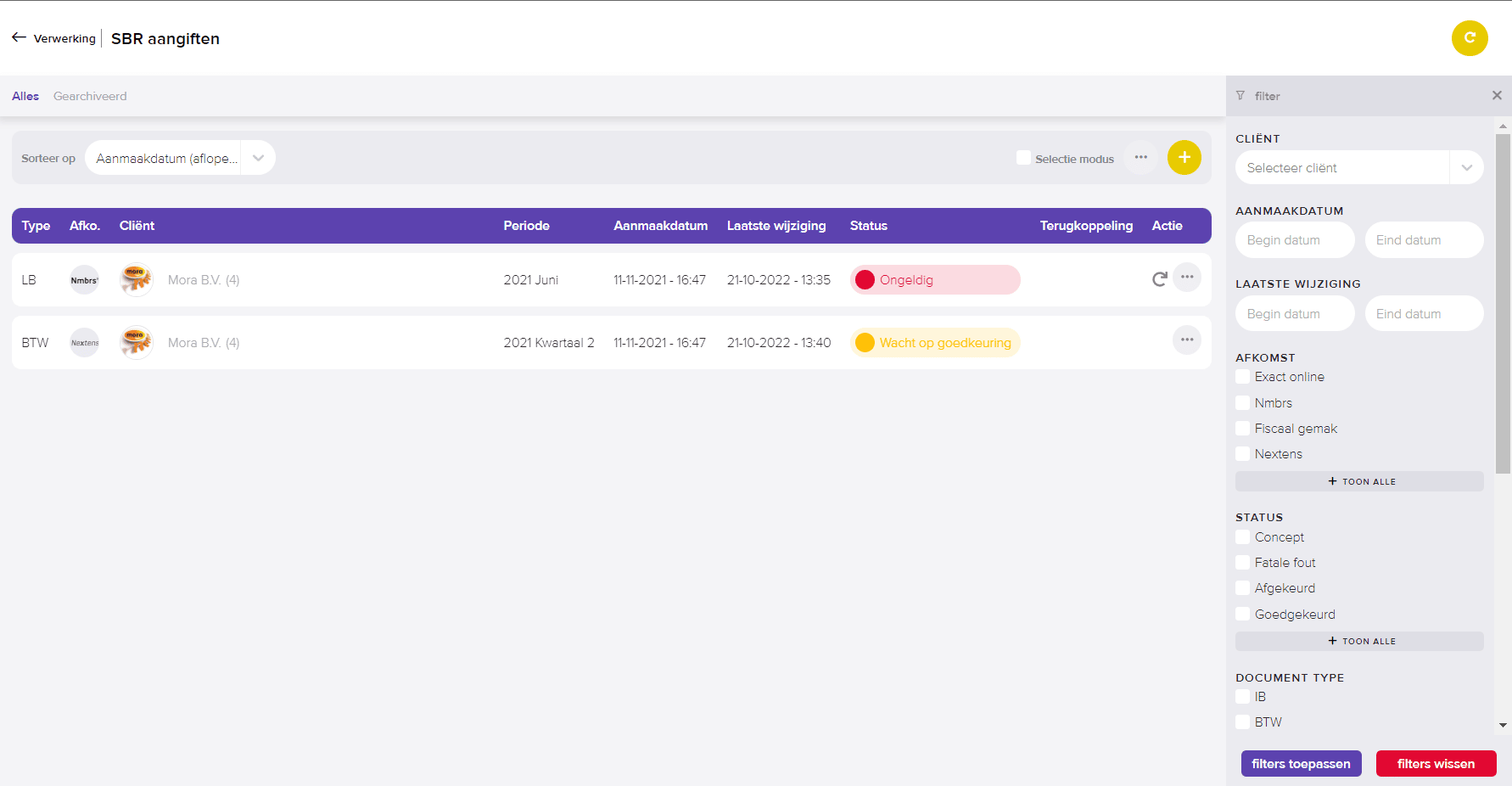Click filters toepassen button
Viewport: 1512px width, 786px height.
click(1301, 764)
